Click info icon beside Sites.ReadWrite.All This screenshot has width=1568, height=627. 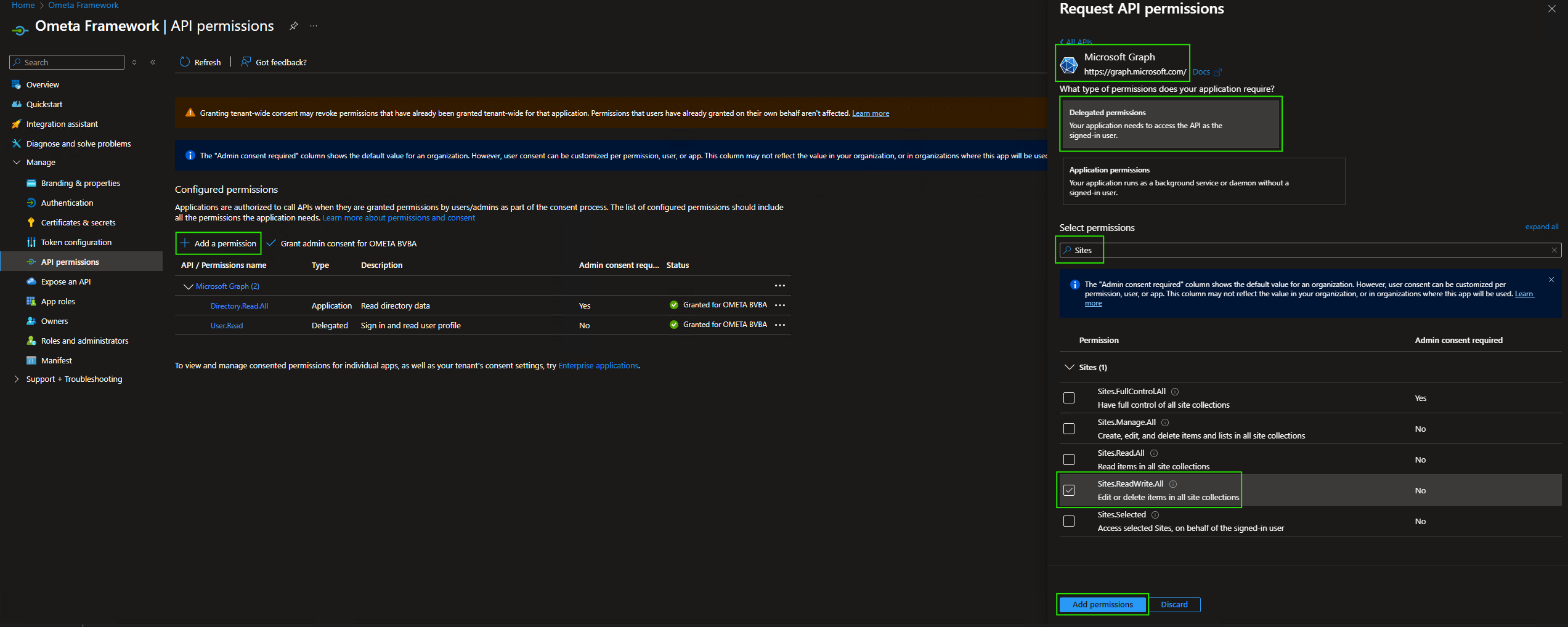pyautogui.click(x=1173, y=484)
